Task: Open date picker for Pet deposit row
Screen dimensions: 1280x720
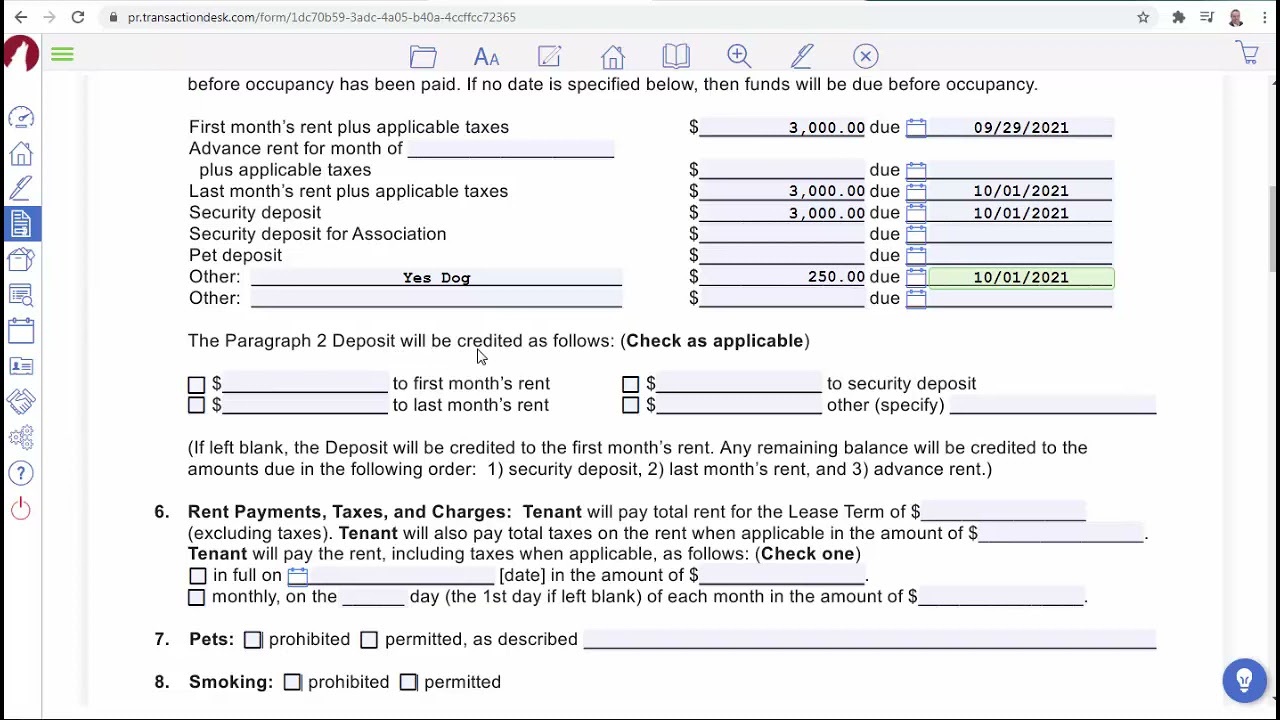Action: 916,256
